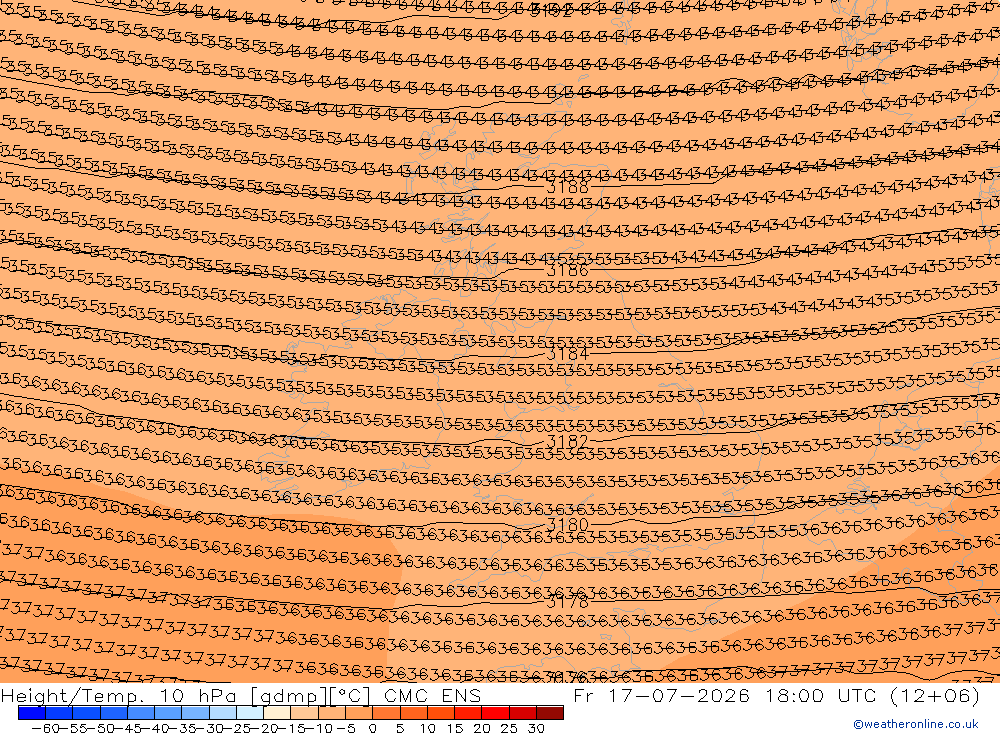1000x733 pixels.
Task: Click the '30' legend scale value
Action: pyautogui.click(x=536, y=728)
